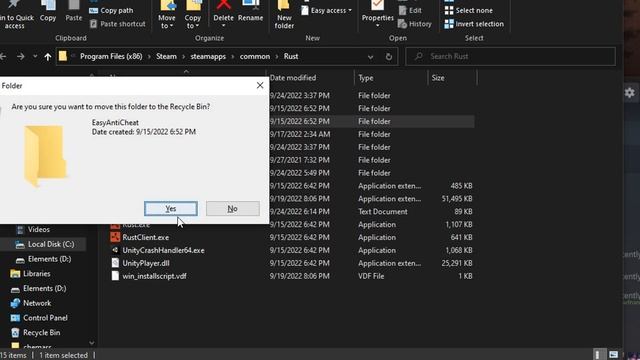Screen dimensions: 640x360
Task: Go forward in folder history
Action: [20, 57]
